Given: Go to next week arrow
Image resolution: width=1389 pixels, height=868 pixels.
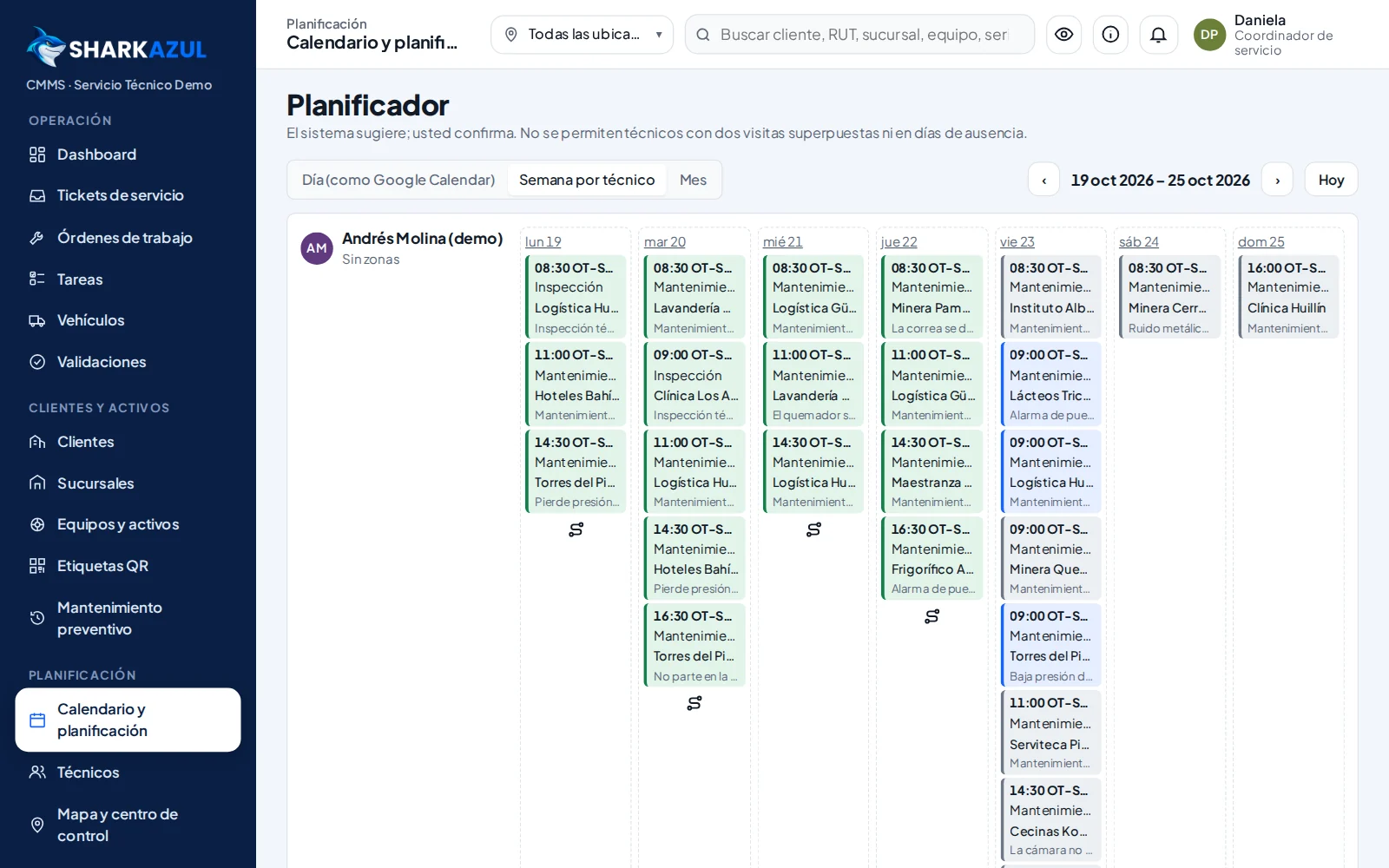Looking at the screenshot, I should [1277, 180].
